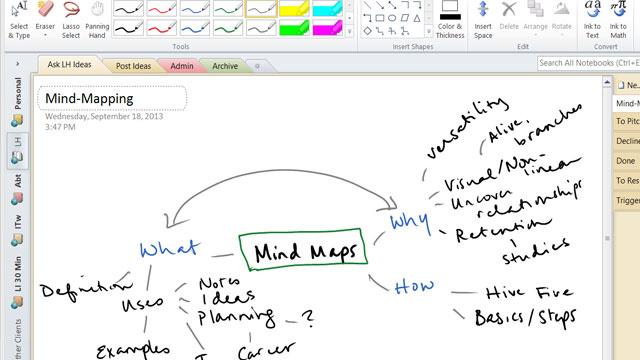Screen dimensions: 640x360
Task: Select the thick green pen
Action: [228, 29]
